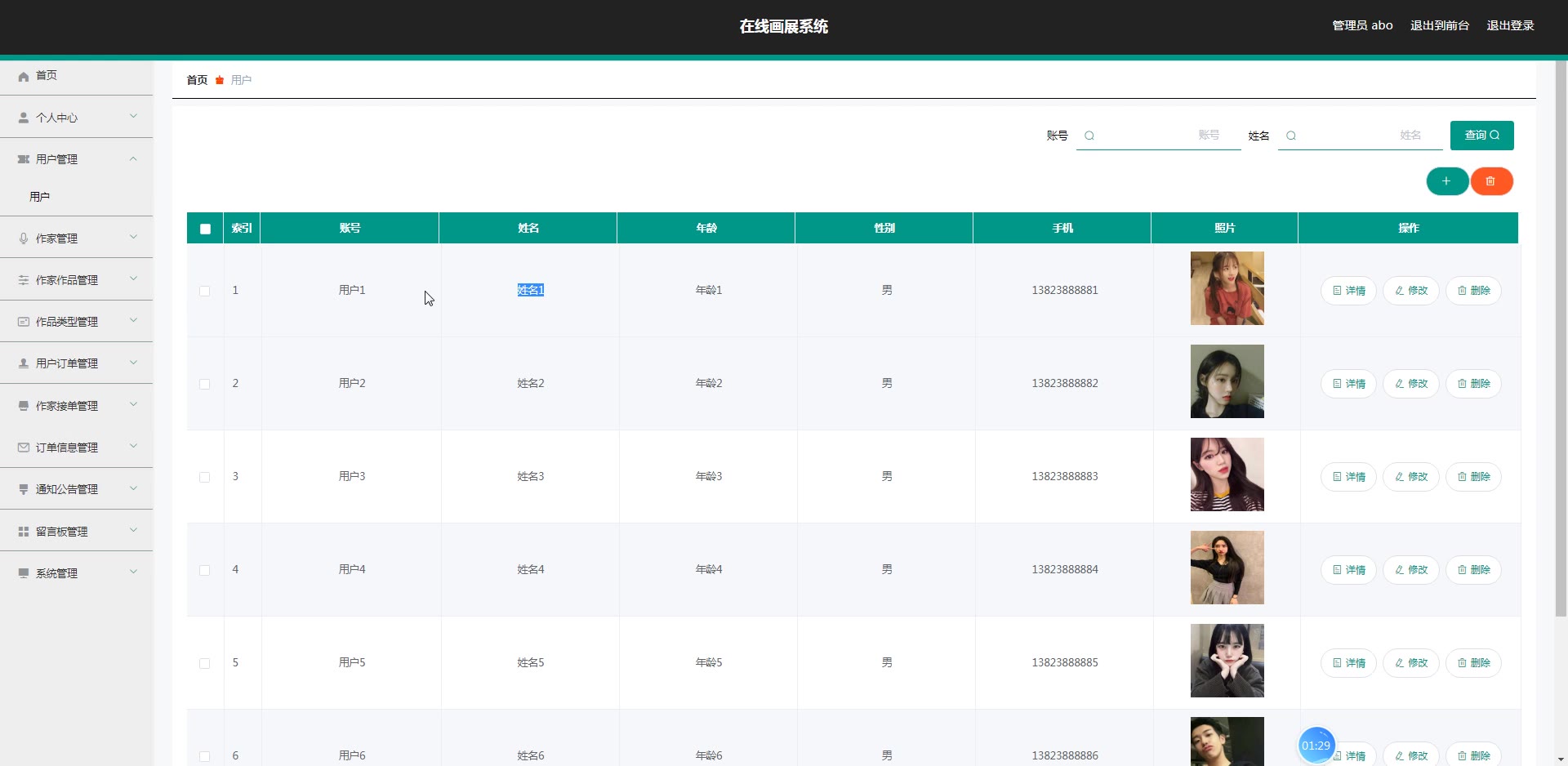Click the 订单信息管理 envelope icon

pos(24,448)
